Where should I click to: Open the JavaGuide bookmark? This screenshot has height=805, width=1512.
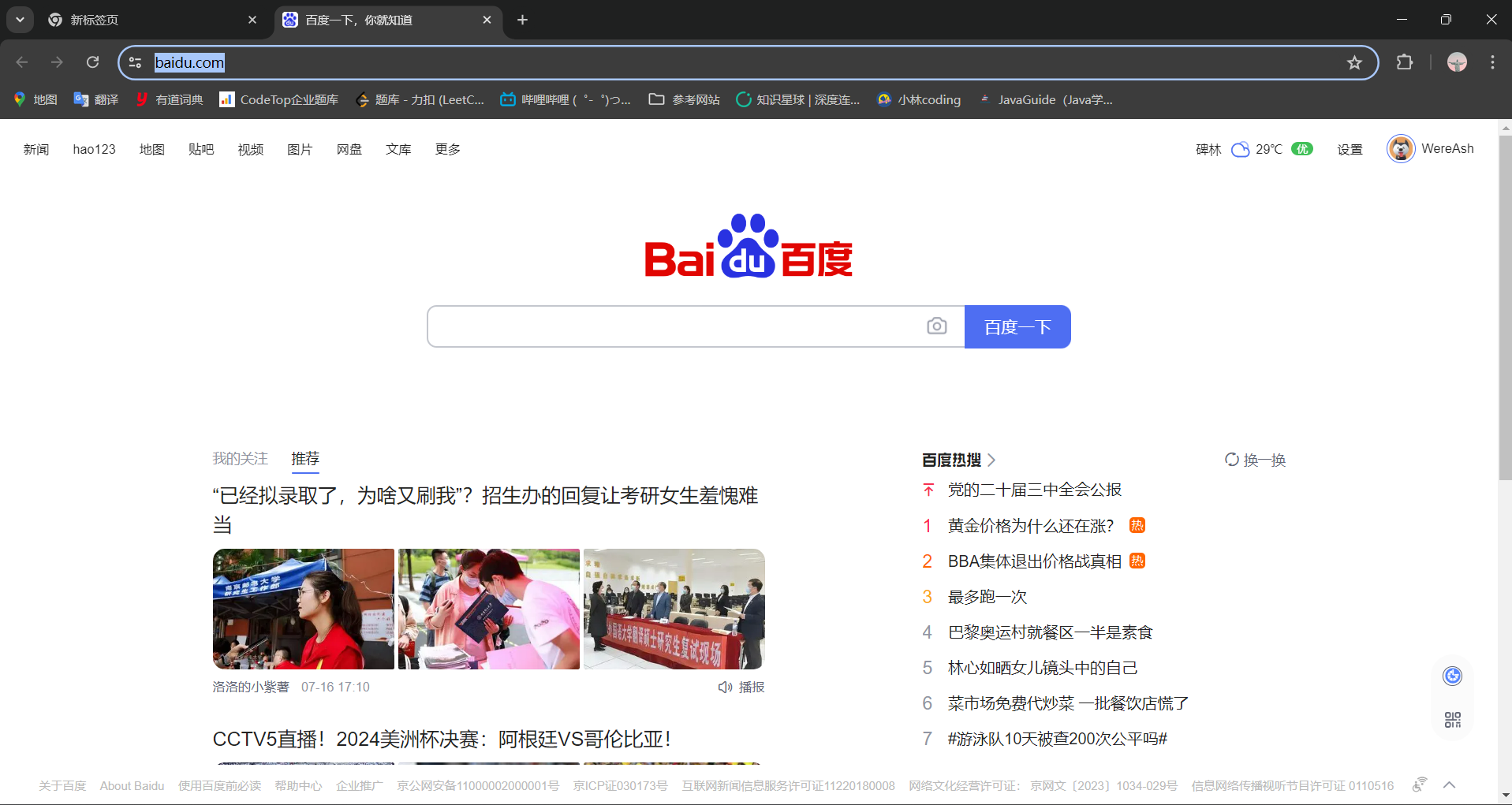[1046, 99]
